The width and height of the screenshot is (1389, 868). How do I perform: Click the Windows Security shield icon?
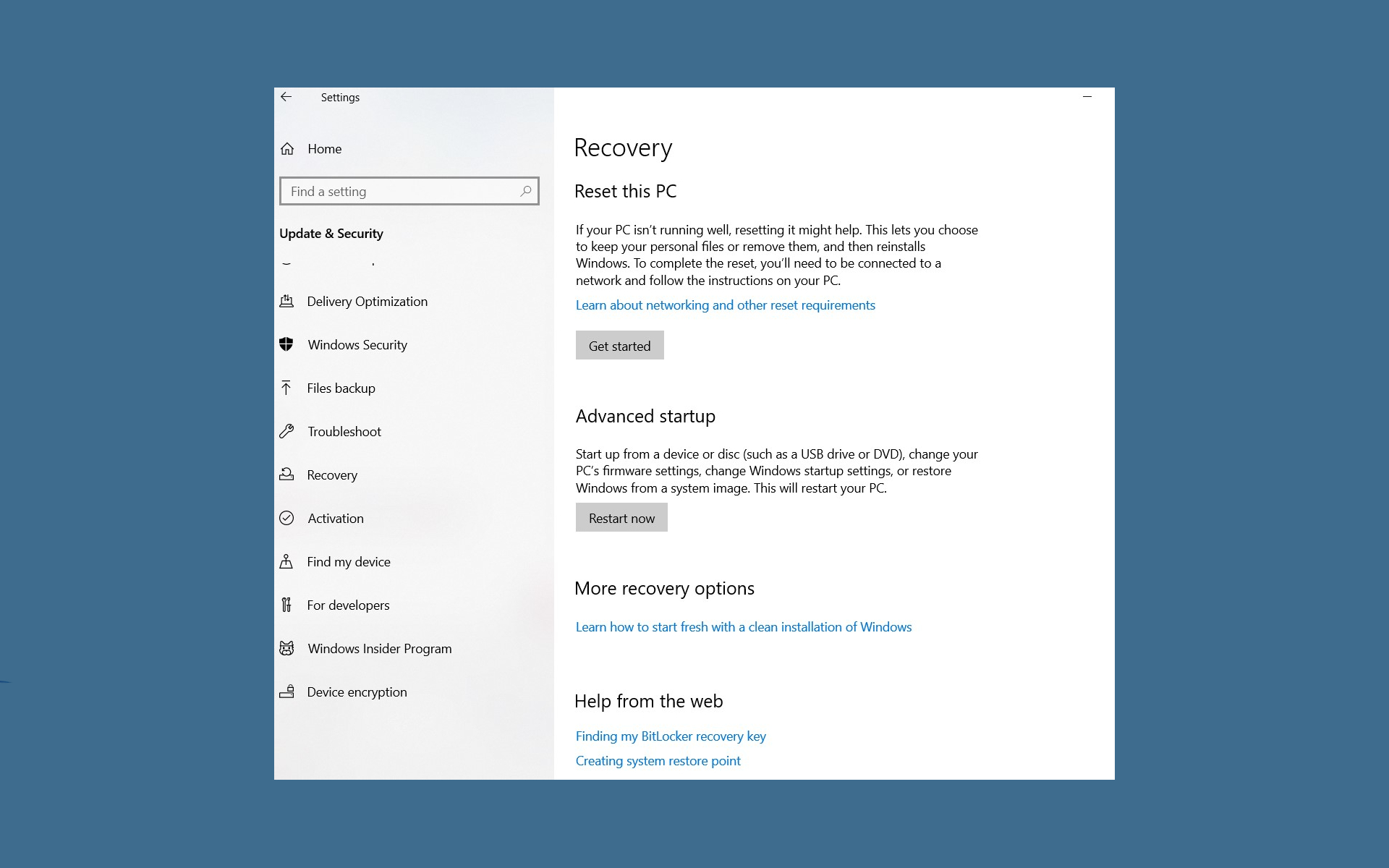coord(286,344)
